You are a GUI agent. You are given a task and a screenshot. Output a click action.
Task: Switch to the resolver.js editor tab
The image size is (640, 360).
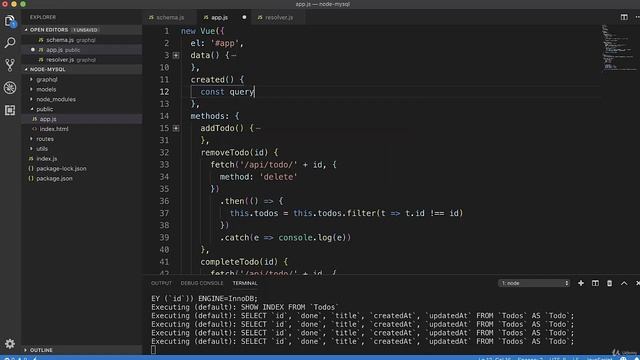tap(279, 17)
